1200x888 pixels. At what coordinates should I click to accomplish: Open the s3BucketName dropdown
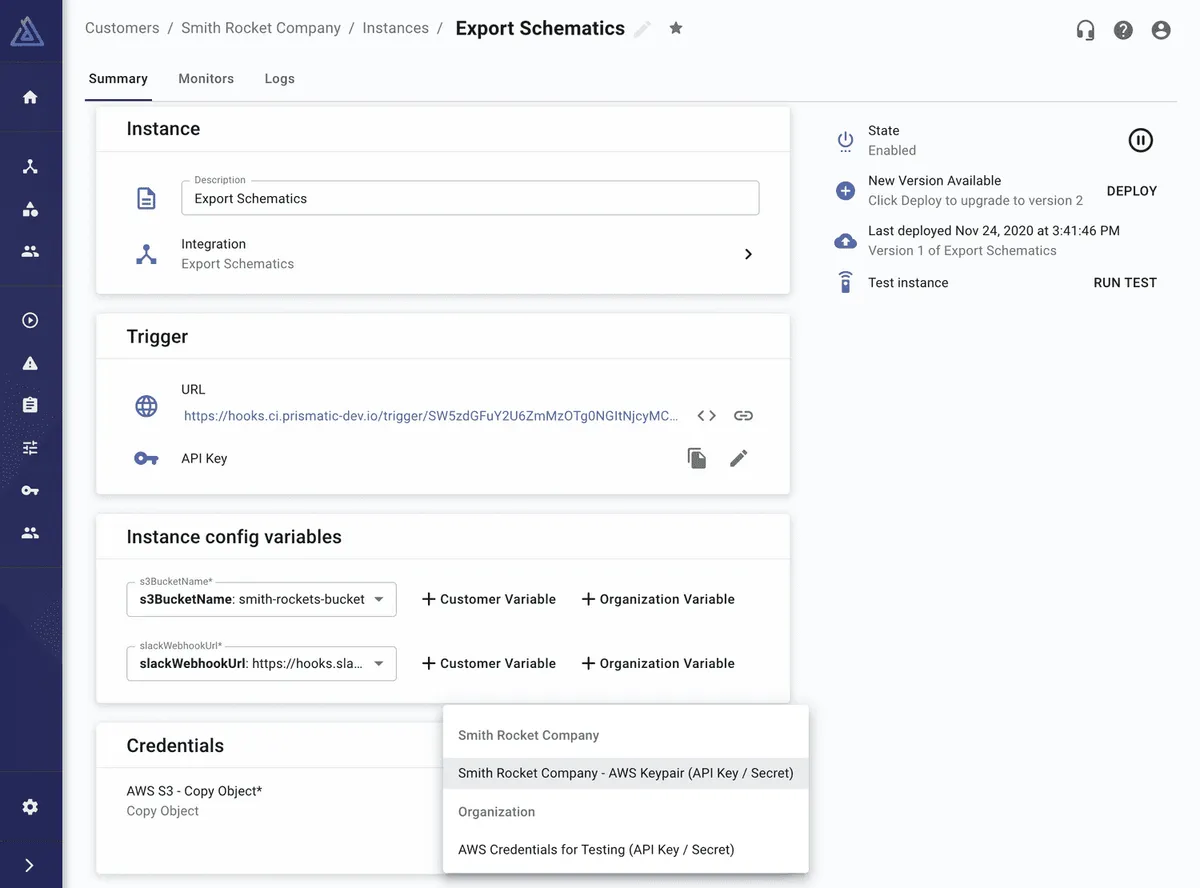pyautogui.click(x=379, y=599)
